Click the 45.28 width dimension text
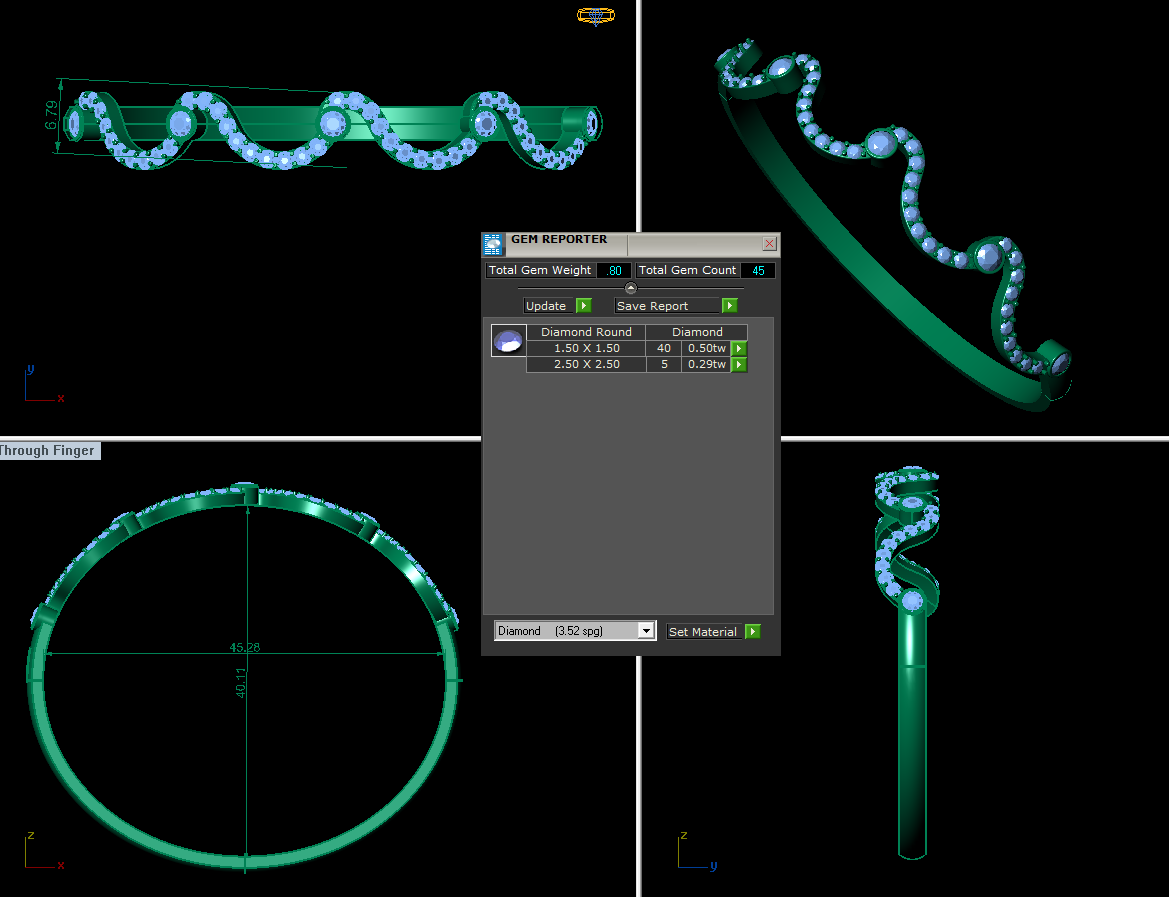 (245, 647)
